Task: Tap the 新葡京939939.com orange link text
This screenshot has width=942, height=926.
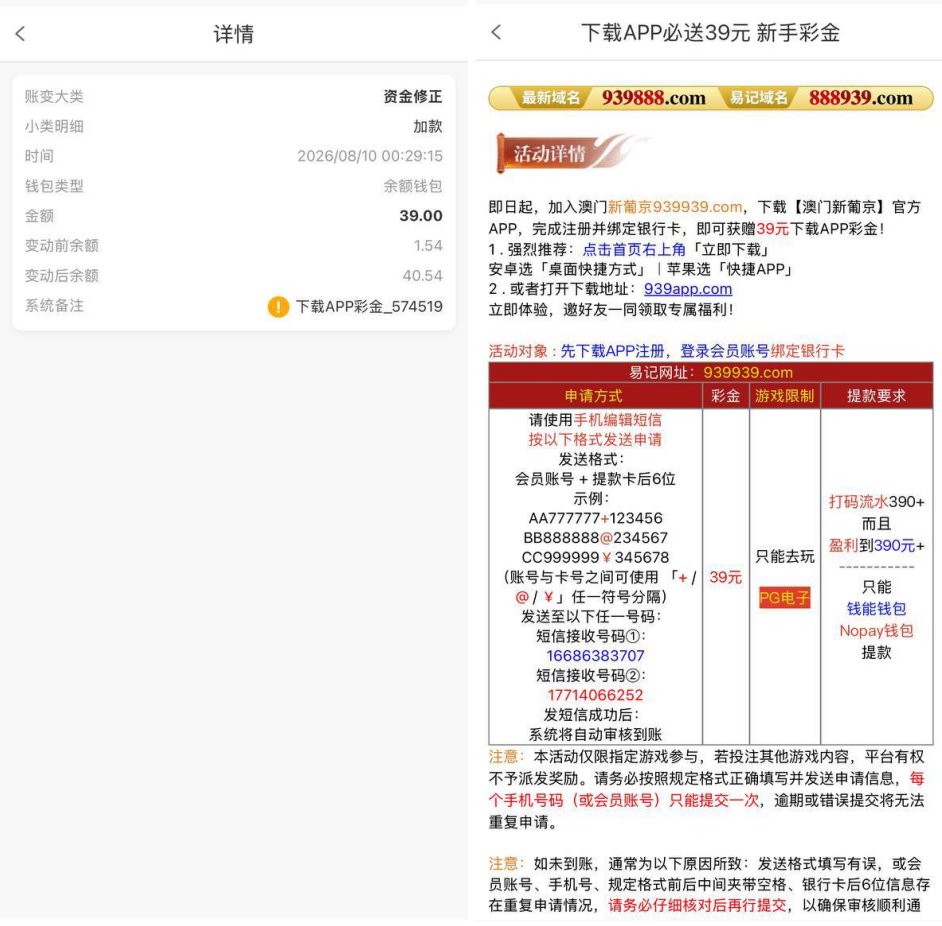Action: (x=675, y=207)
